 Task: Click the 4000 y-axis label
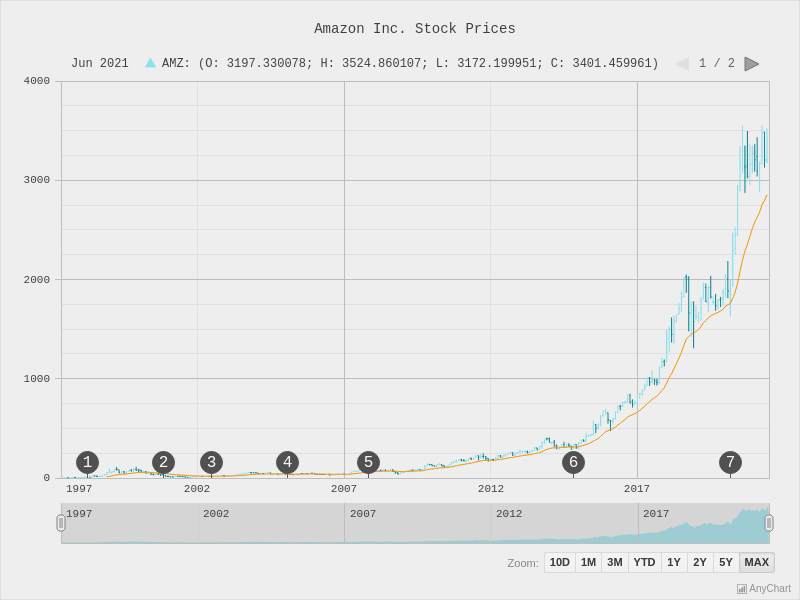pyautogui.click(x=37, y=81)
